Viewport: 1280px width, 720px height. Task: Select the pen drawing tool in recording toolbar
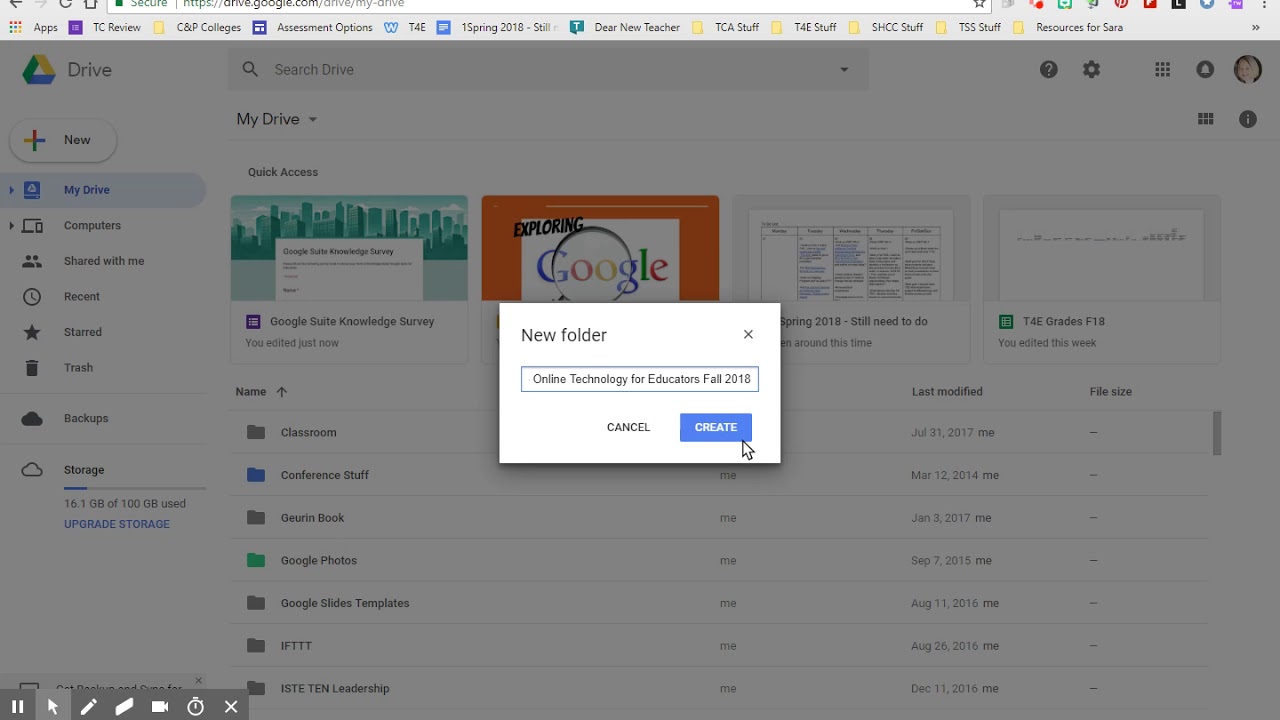click(88, 707)
